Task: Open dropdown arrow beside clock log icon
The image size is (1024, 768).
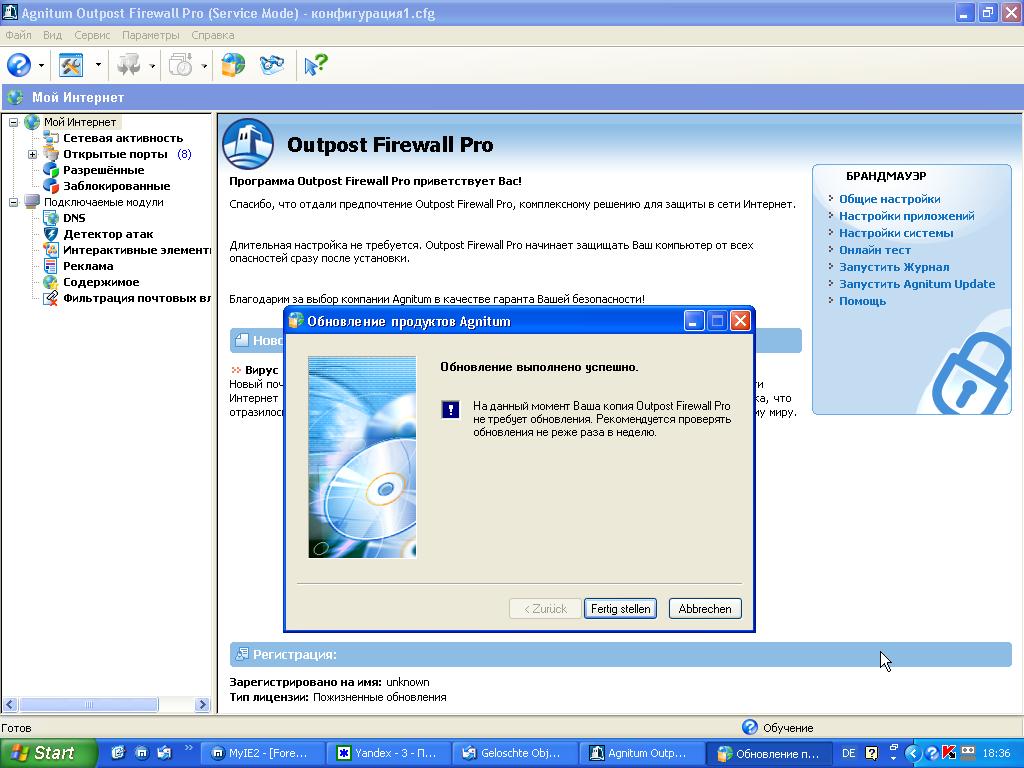Action: pyautogui.click(x=204, y=65)
